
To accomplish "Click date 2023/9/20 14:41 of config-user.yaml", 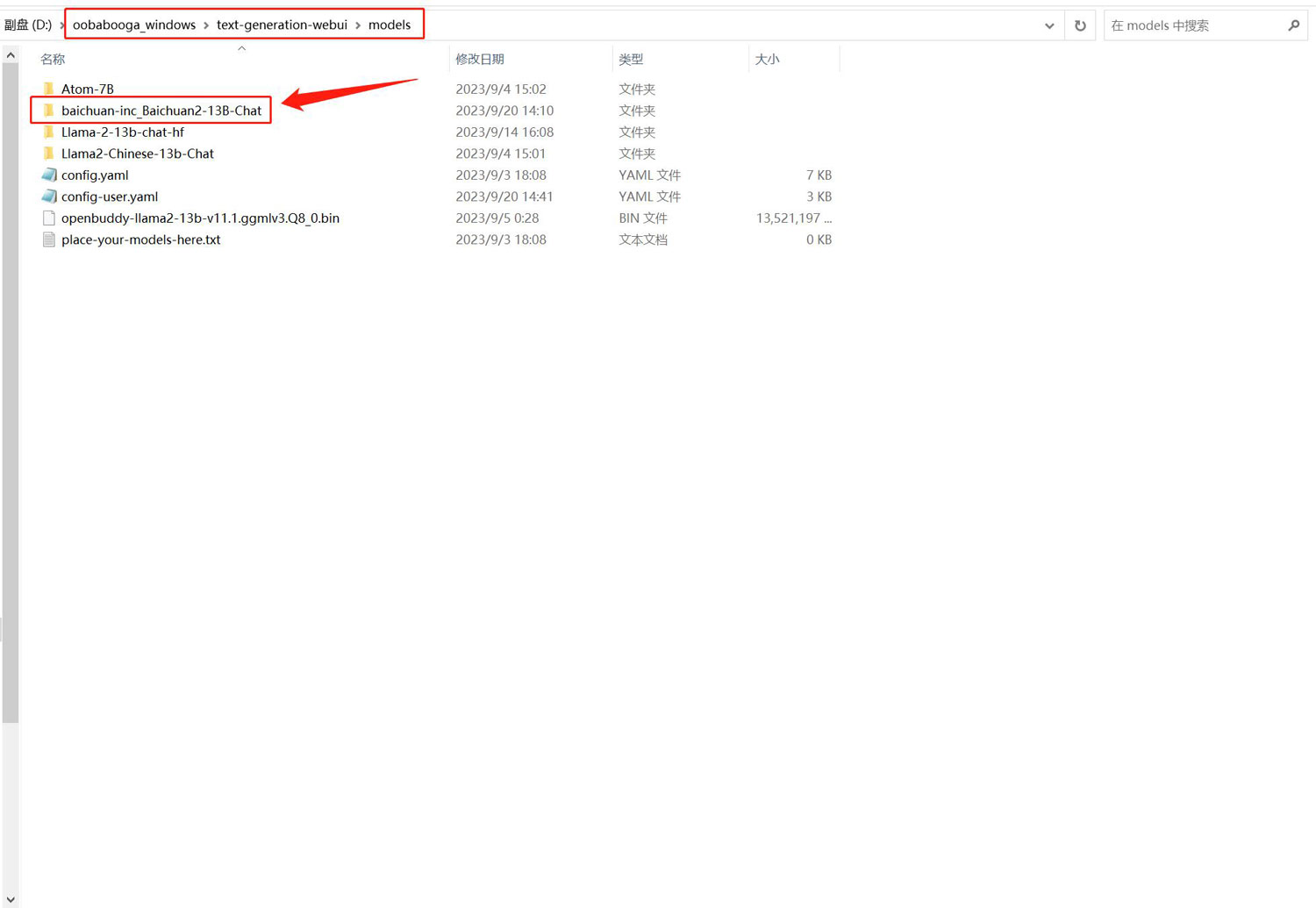I will pyautogui.click(x=504, y=197).
